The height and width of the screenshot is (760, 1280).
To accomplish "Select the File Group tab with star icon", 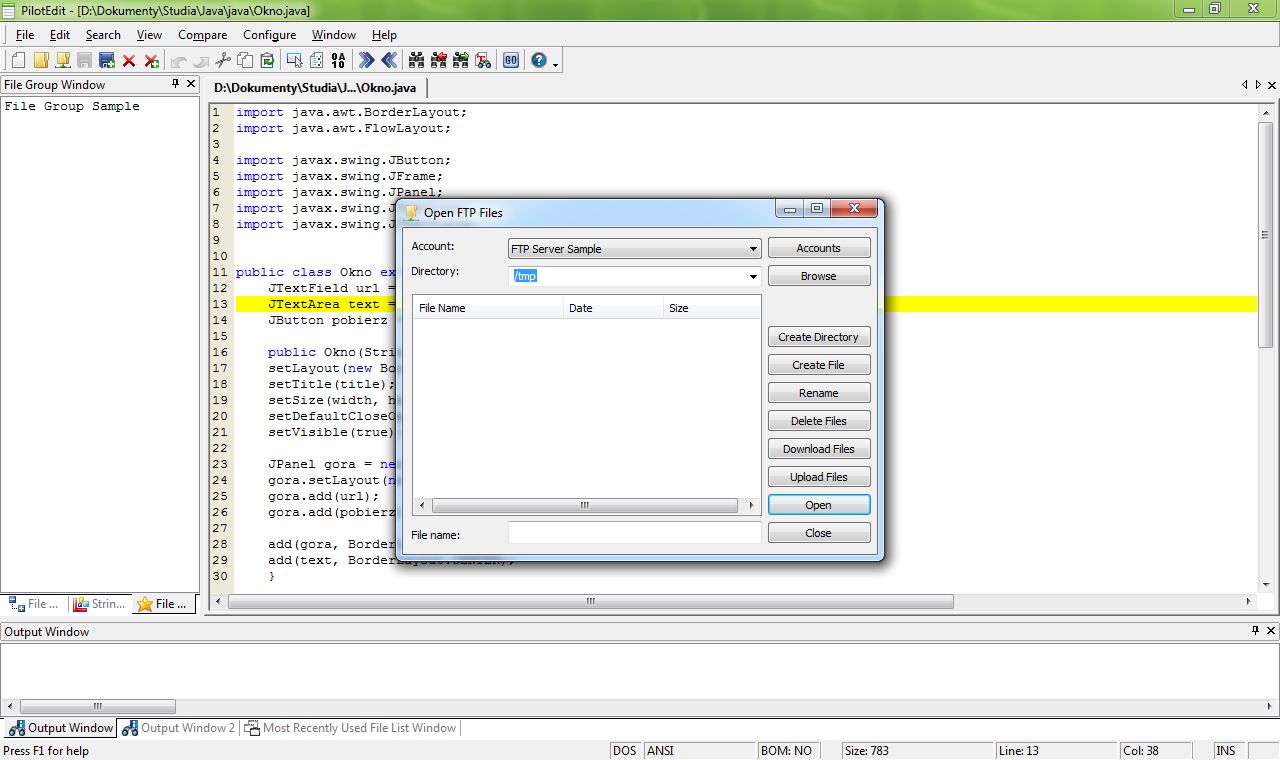I will pos(164,604).
